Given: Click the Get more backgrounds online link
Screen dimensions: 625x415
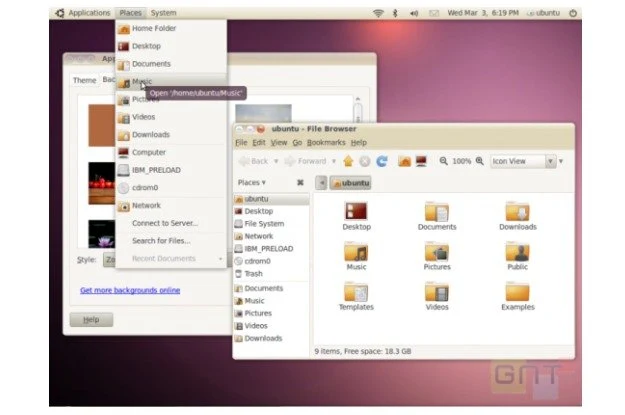Looking at the screenshot, I should (x=130, y=290).
